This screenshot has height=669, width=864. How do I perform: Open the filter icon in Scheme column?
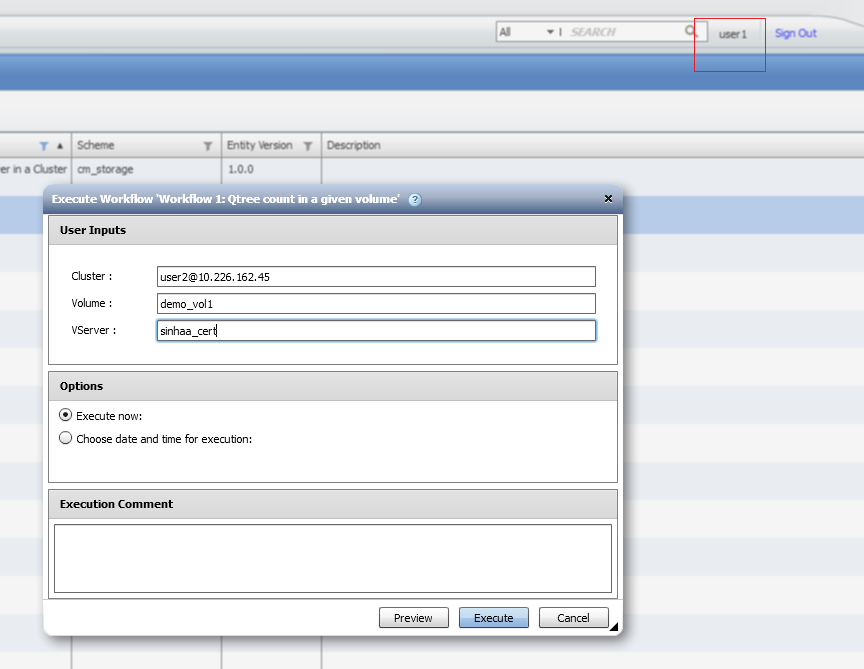pos(208,145)
